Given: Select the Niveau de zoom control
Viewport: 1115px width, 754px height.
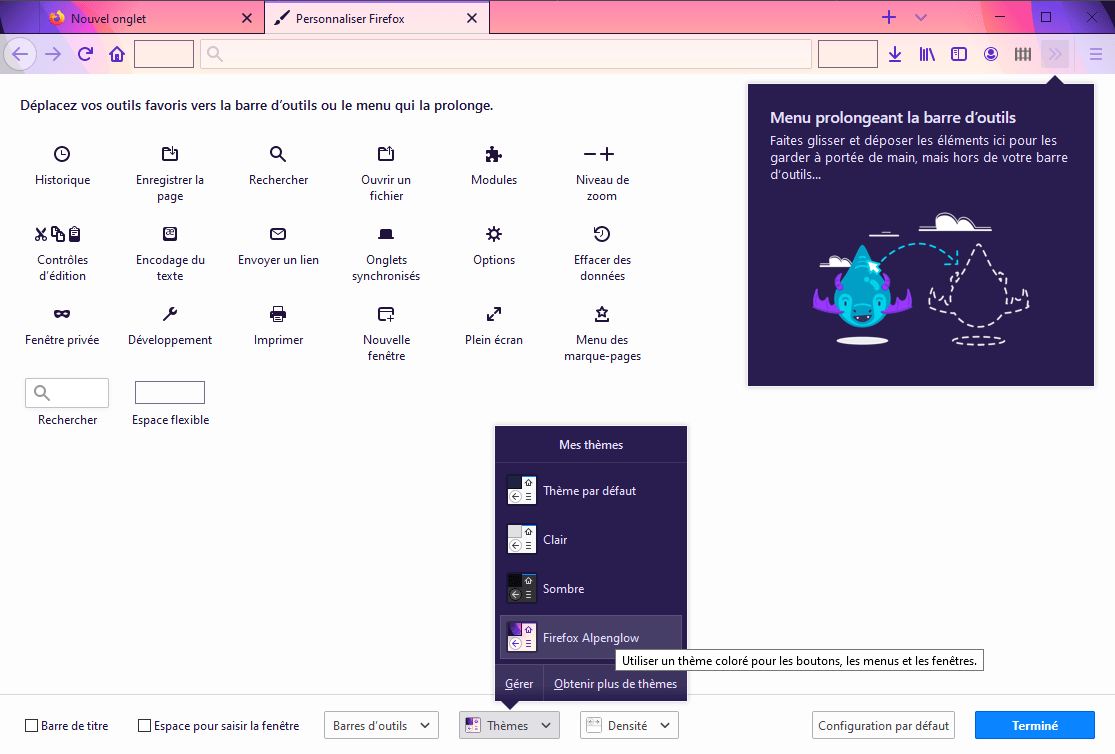Looking at the screenshot, I should click(x=599, y=154).
